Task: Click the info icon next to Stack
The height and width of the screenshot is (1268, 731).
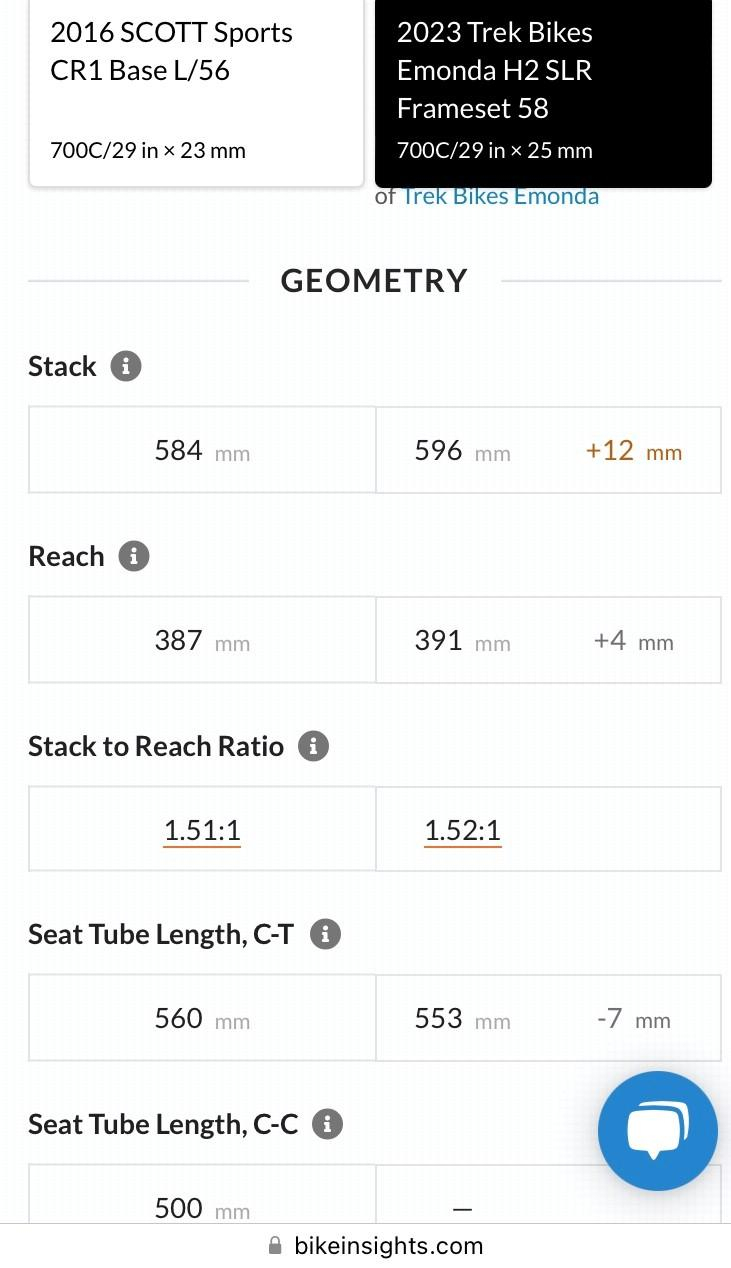Action: tap(125, 366)
